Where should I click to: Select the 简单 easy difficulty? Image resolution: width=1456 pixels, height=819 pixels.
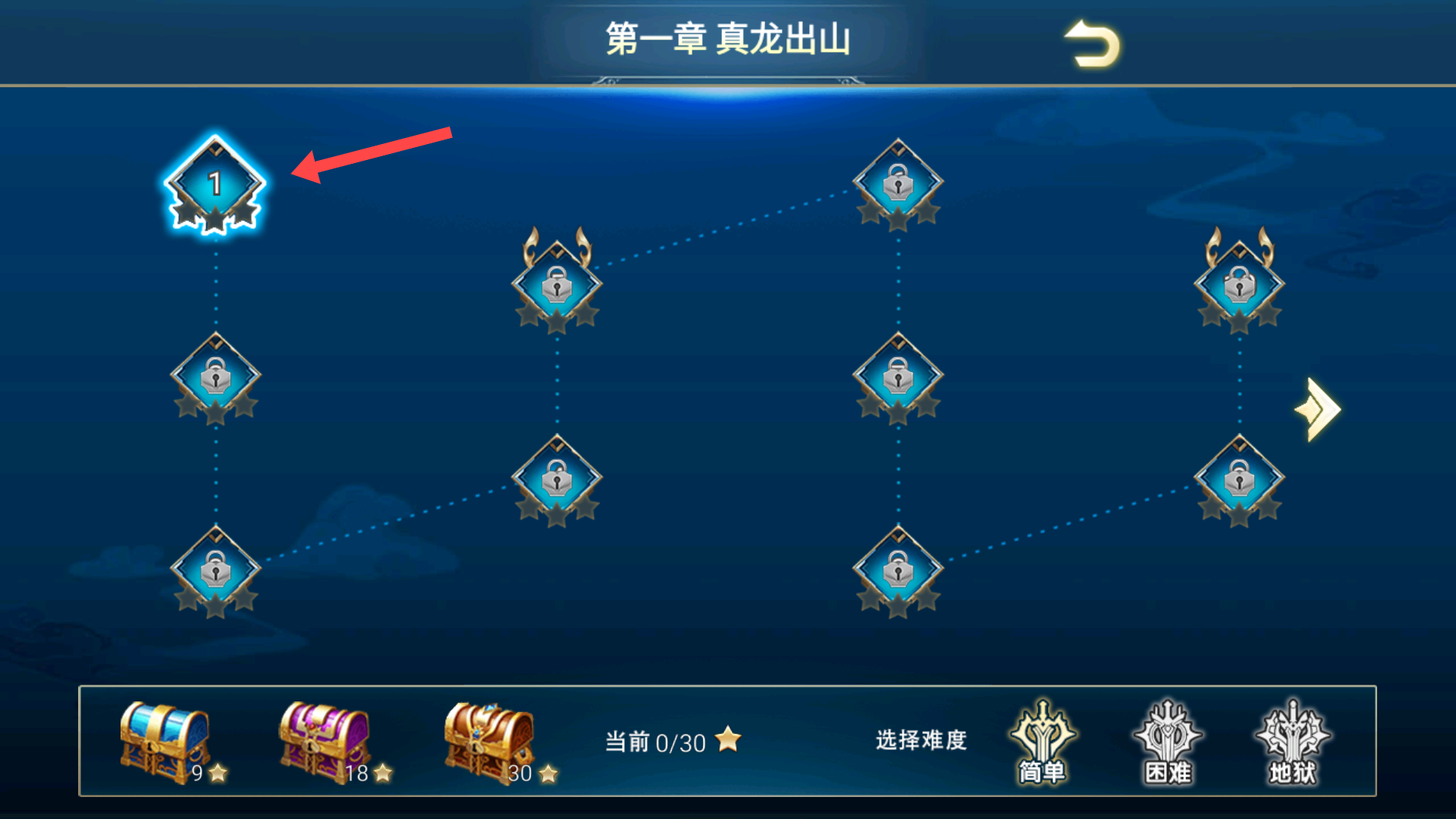tap(1042, 742)
